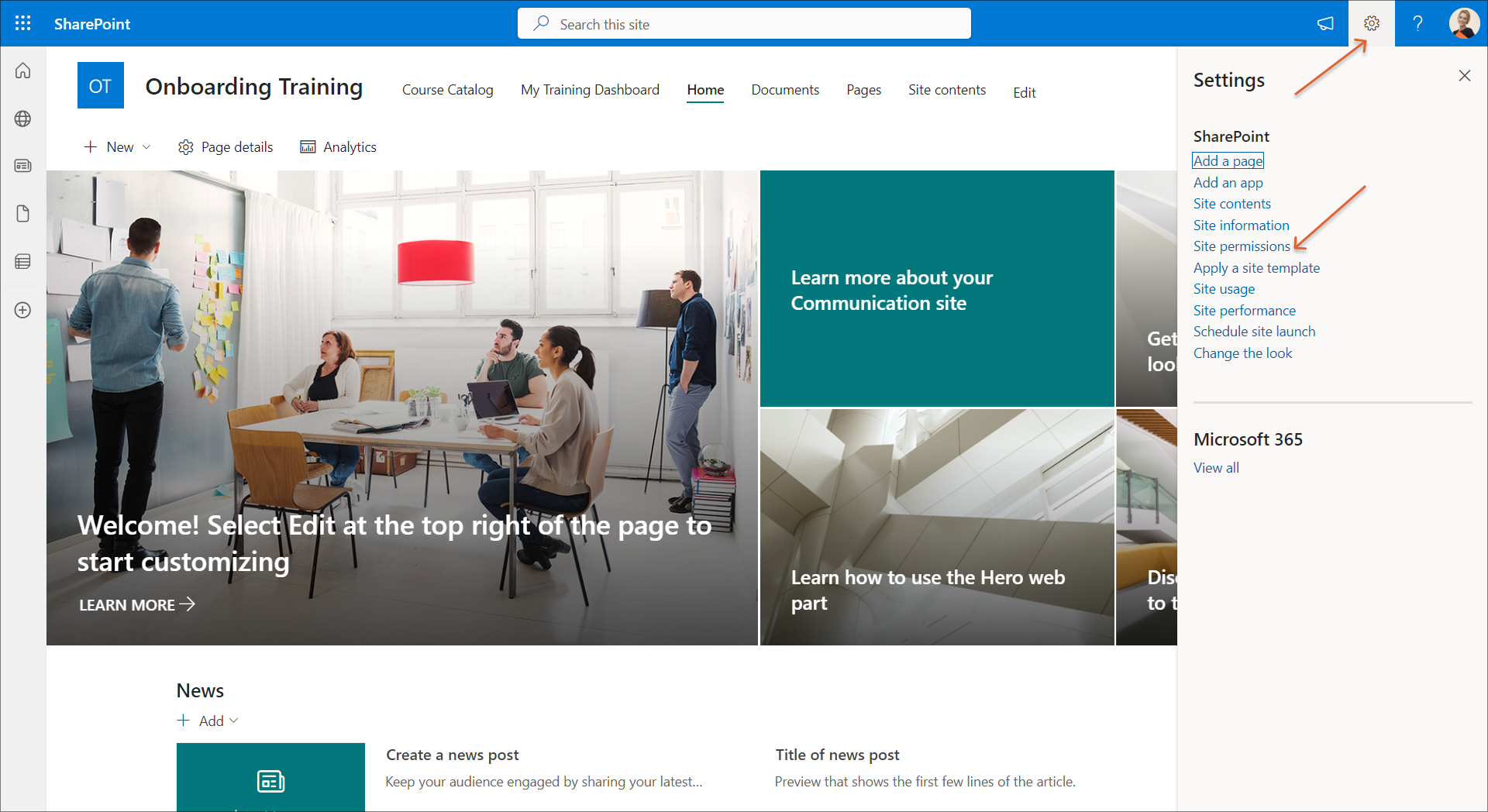Click the megaphone feedback icon

1325,23
